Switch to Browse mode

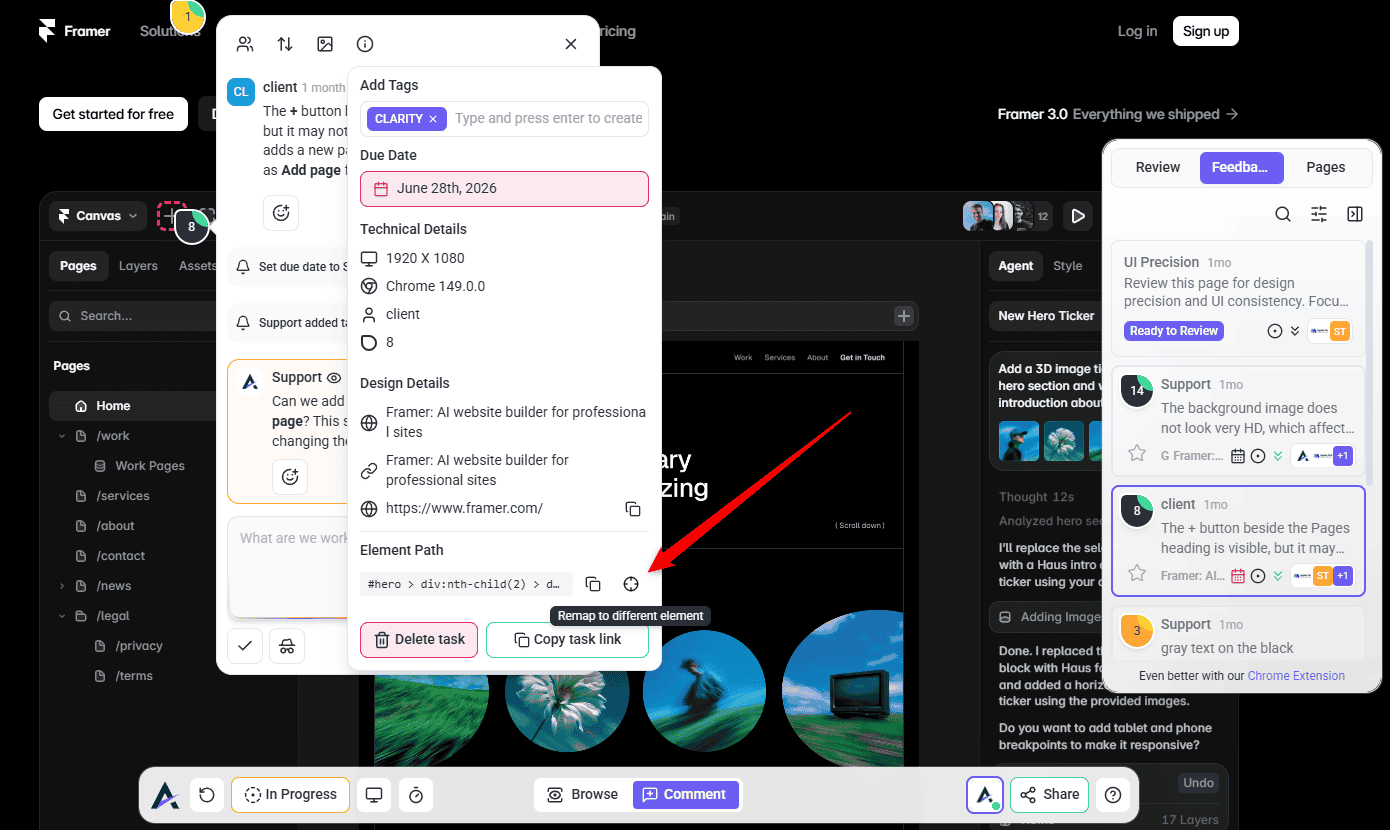[x=583, y=795]
